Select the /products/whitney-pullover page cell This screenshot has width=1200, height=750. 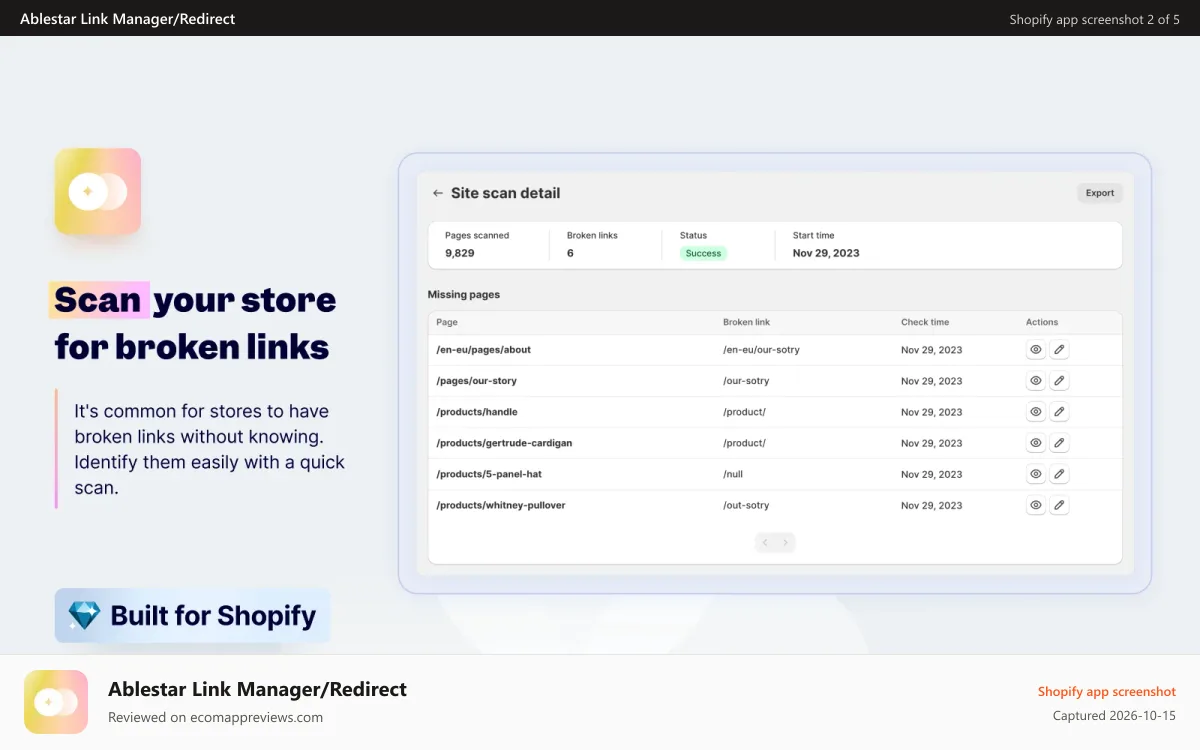pos(501,505)
